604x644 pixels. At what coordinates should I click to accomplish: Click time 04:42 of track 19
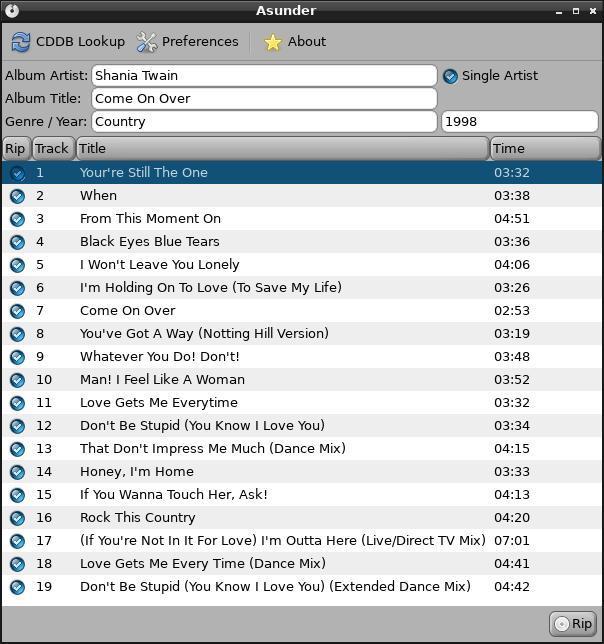pyautogui.click(x=512, y=586)
